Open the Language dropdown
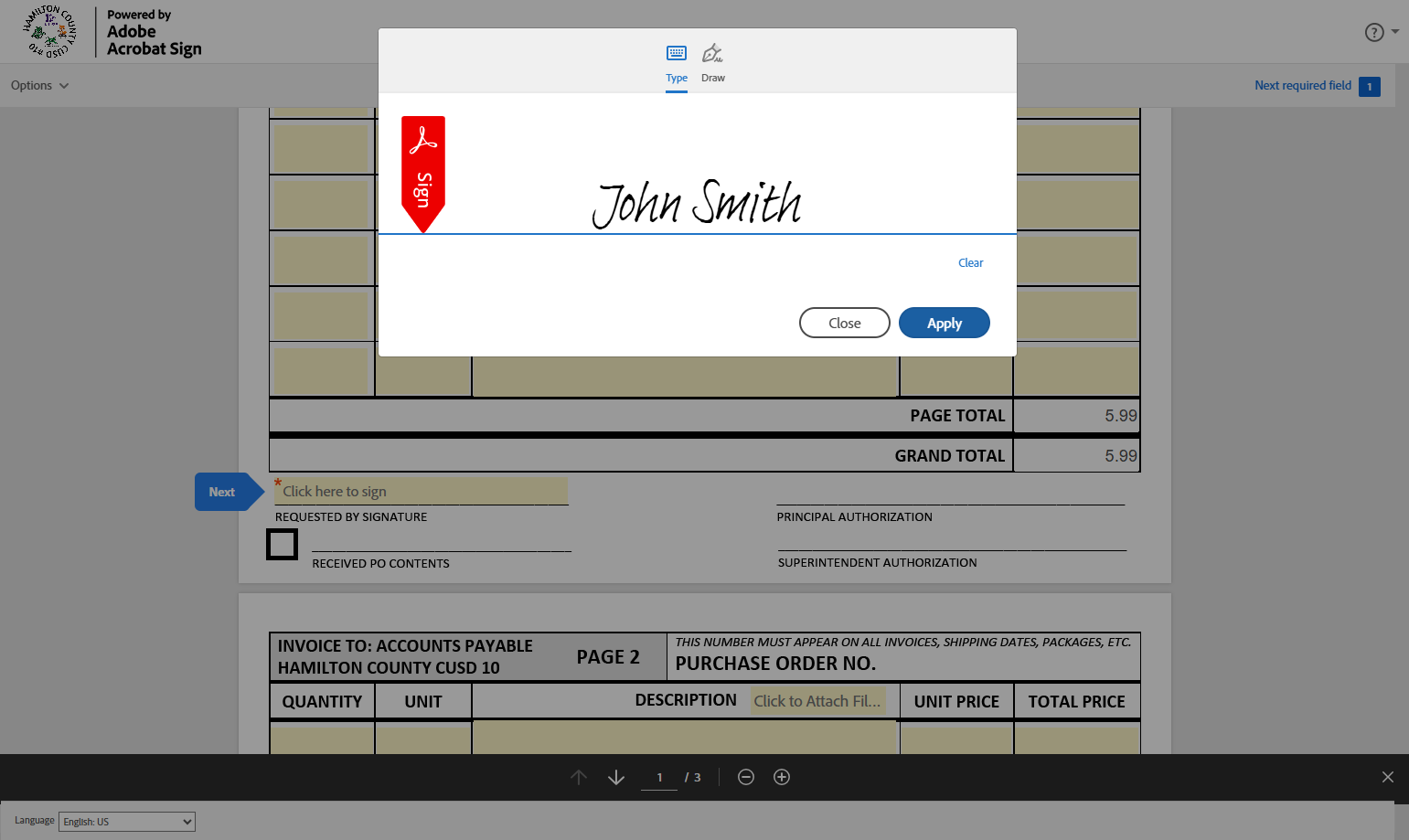The image size is (1409, 840). tap(127, 822)
